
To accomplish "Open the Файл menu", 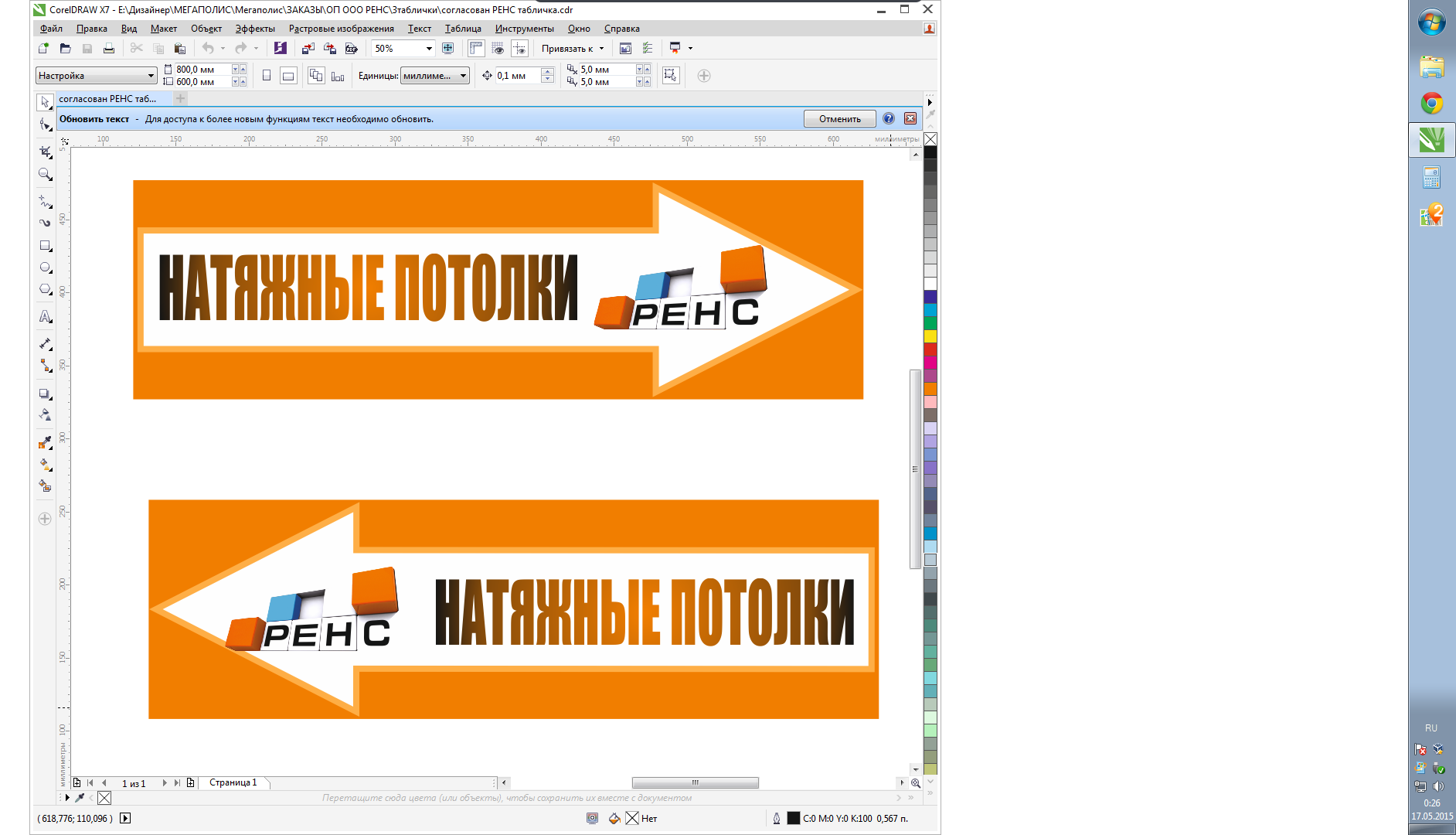I will [51, 29].
